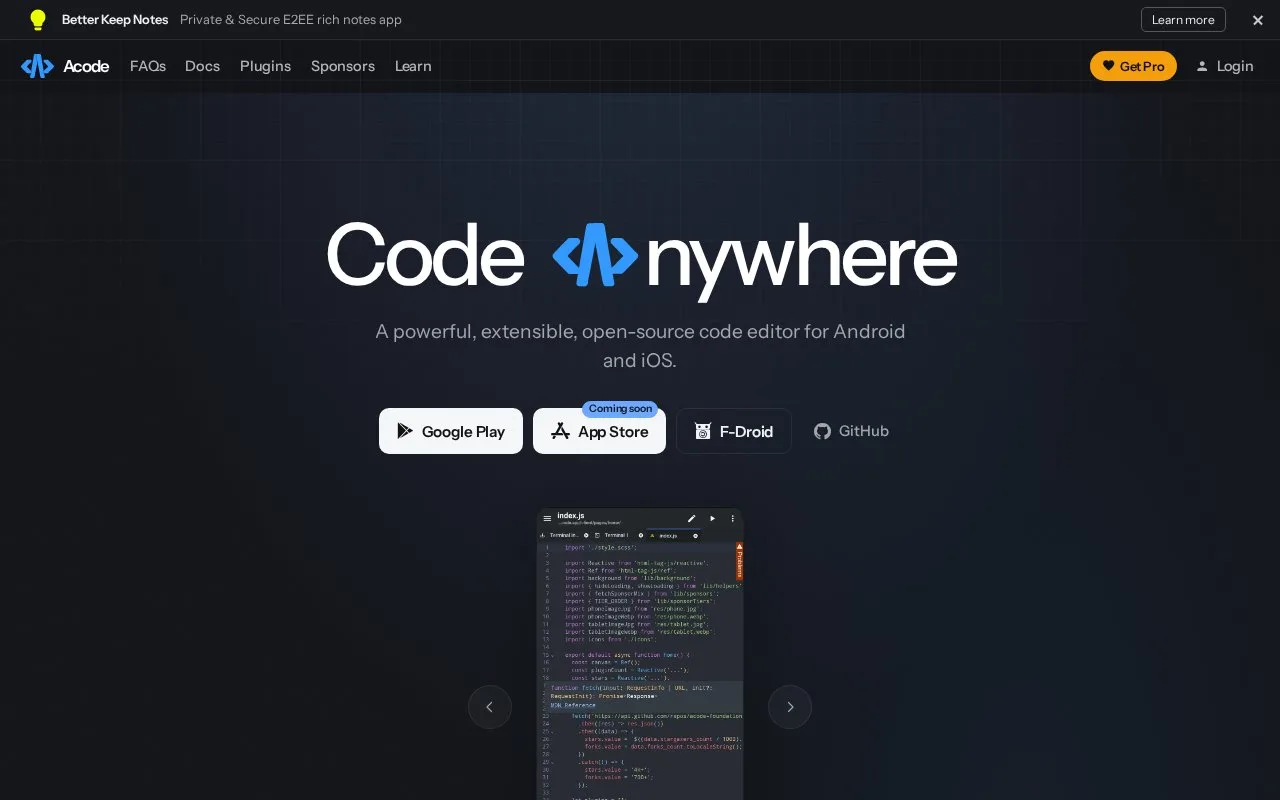Click the Get Pro button
Viewport: 1280px width, 800px height.
coord(1133,66)
